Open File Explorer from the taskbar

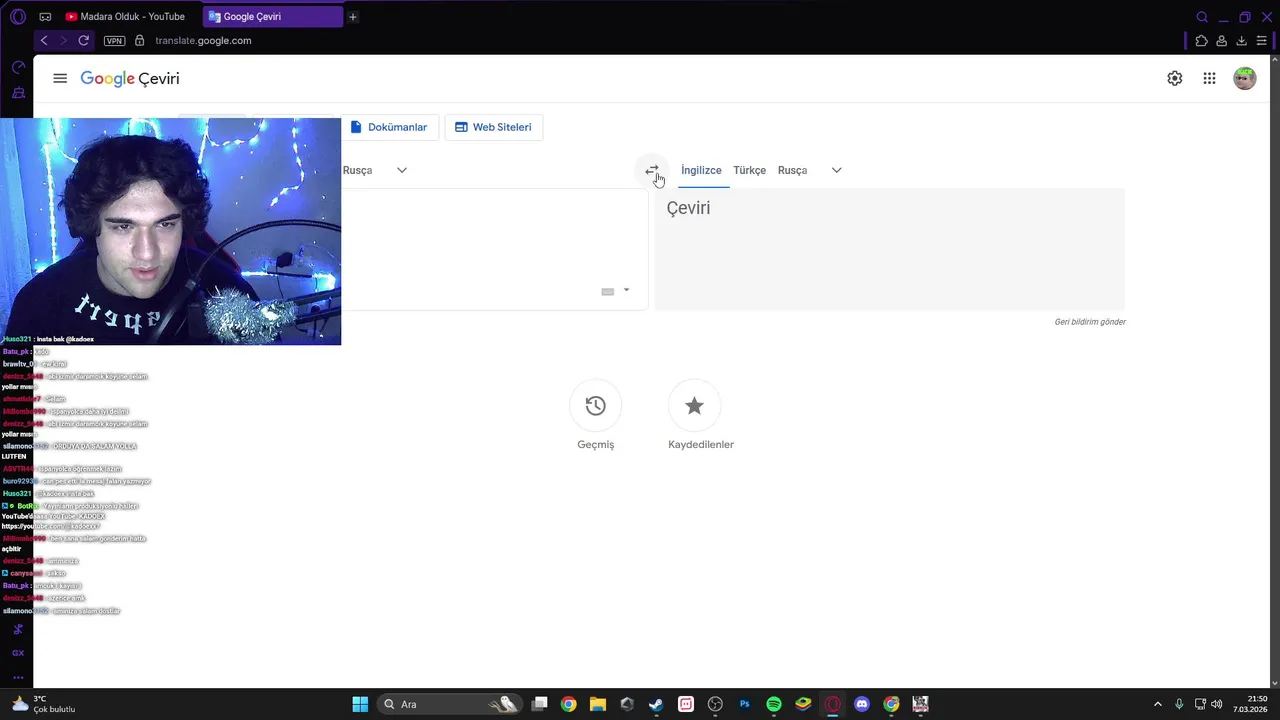[x=598, y=704]
